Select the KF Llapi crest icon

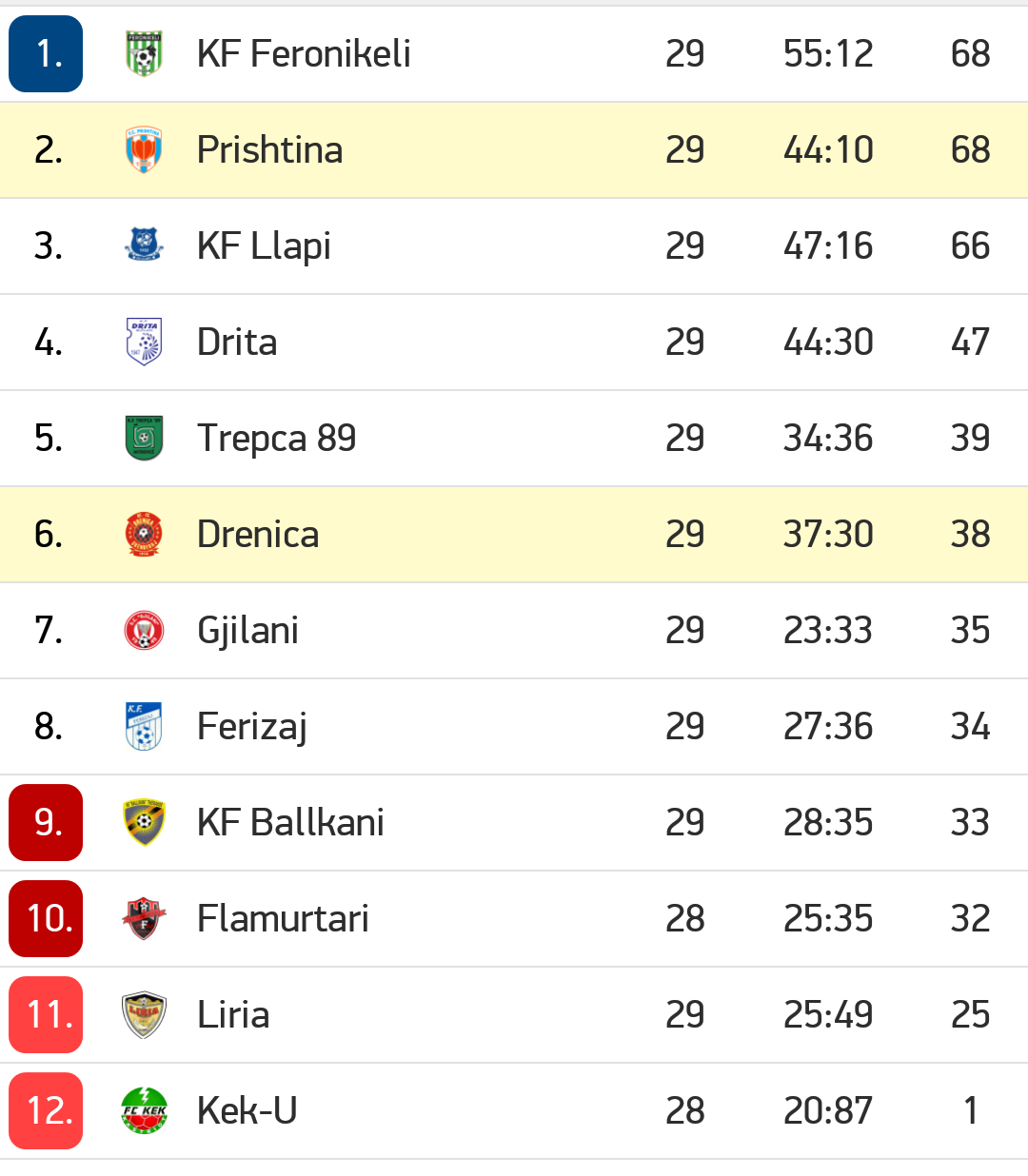click(x=144, y=245)
